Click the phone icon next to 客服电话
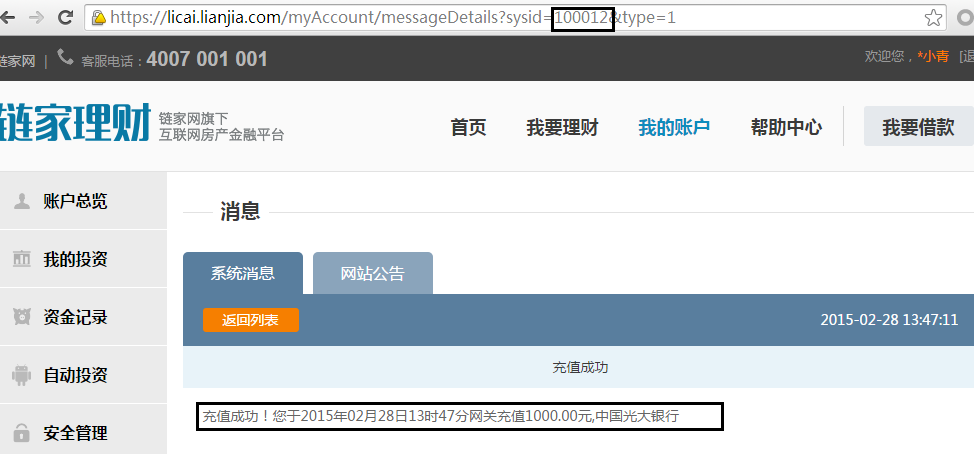 coord(65,57)
